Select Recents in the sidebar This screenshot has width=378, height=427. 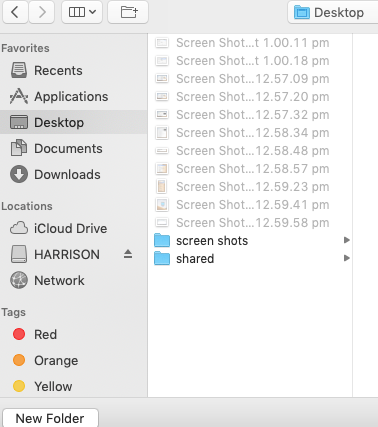(x=73, y=71)
